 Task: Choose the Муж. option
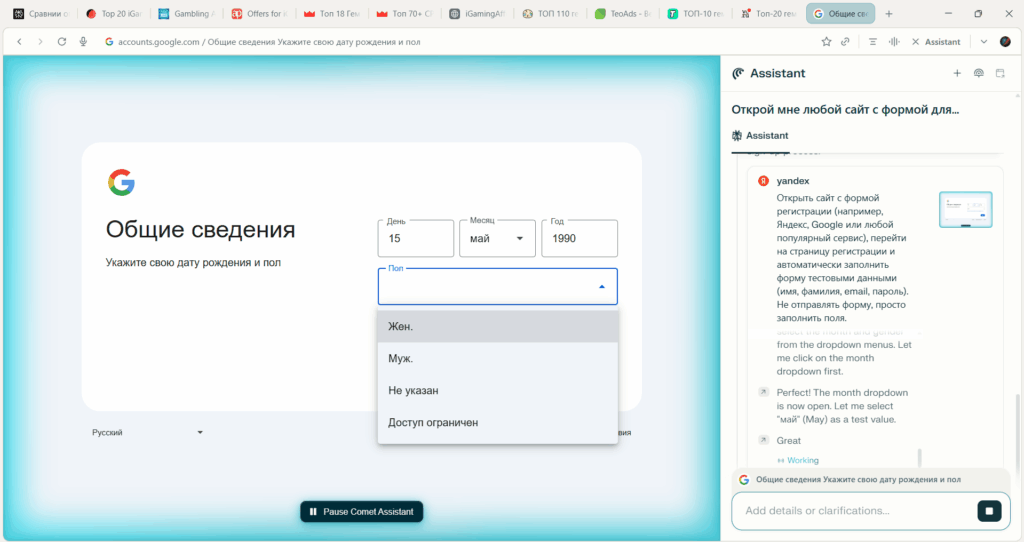point(498,359)
